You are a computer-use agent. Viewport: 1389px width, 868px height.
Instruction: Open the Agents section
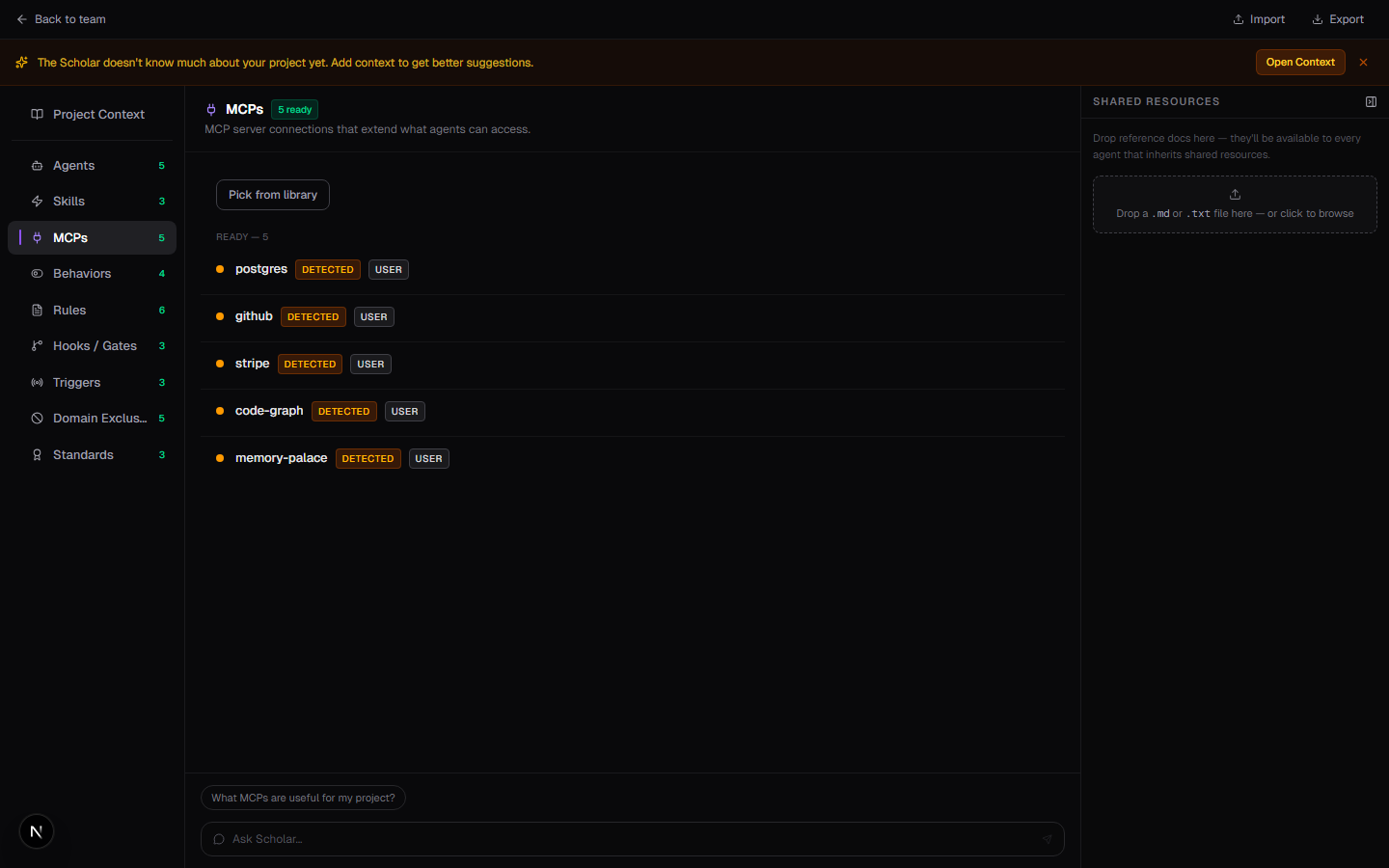[x=92, y=166]
